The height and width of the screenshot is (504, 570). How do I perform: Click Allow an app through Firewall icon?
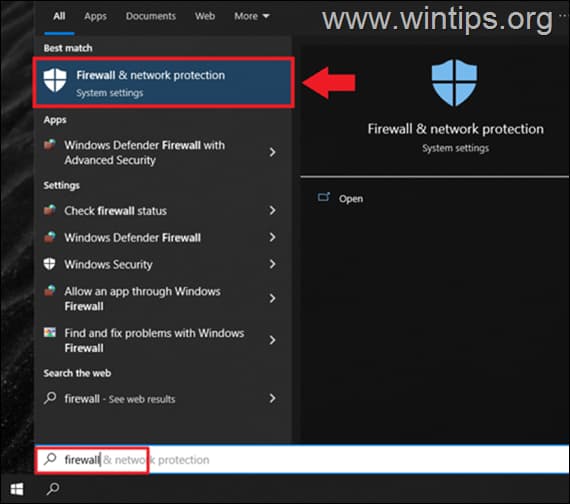tap(50, 291)
